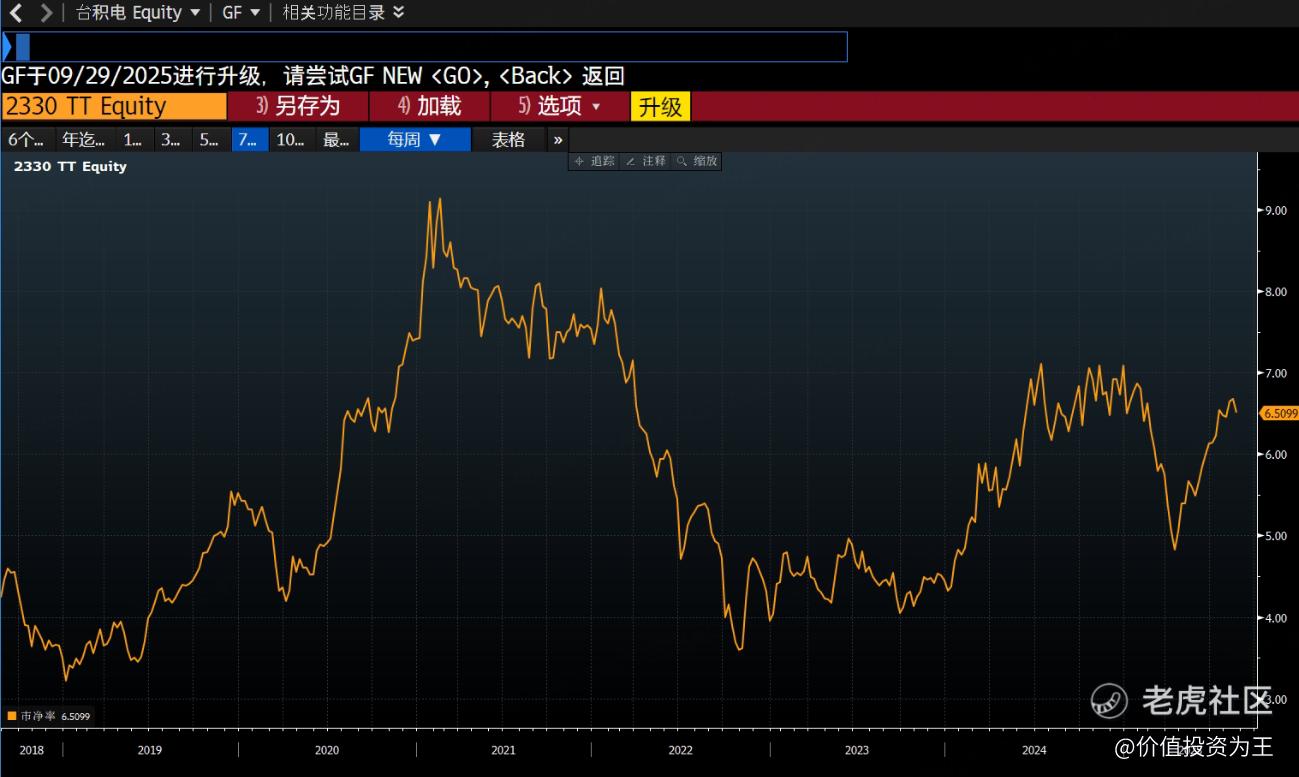
Task: Open the 每周 weekly frequency dropdown
Action: (415, 140)
